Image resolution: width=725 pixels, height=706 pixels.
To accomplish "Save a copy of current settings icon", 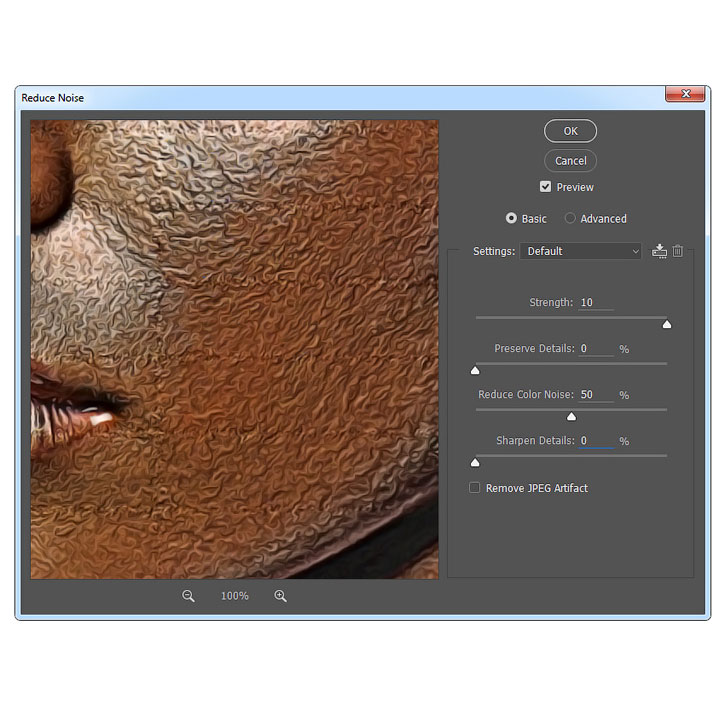I will pyautogui.click(x=659, y=251).
